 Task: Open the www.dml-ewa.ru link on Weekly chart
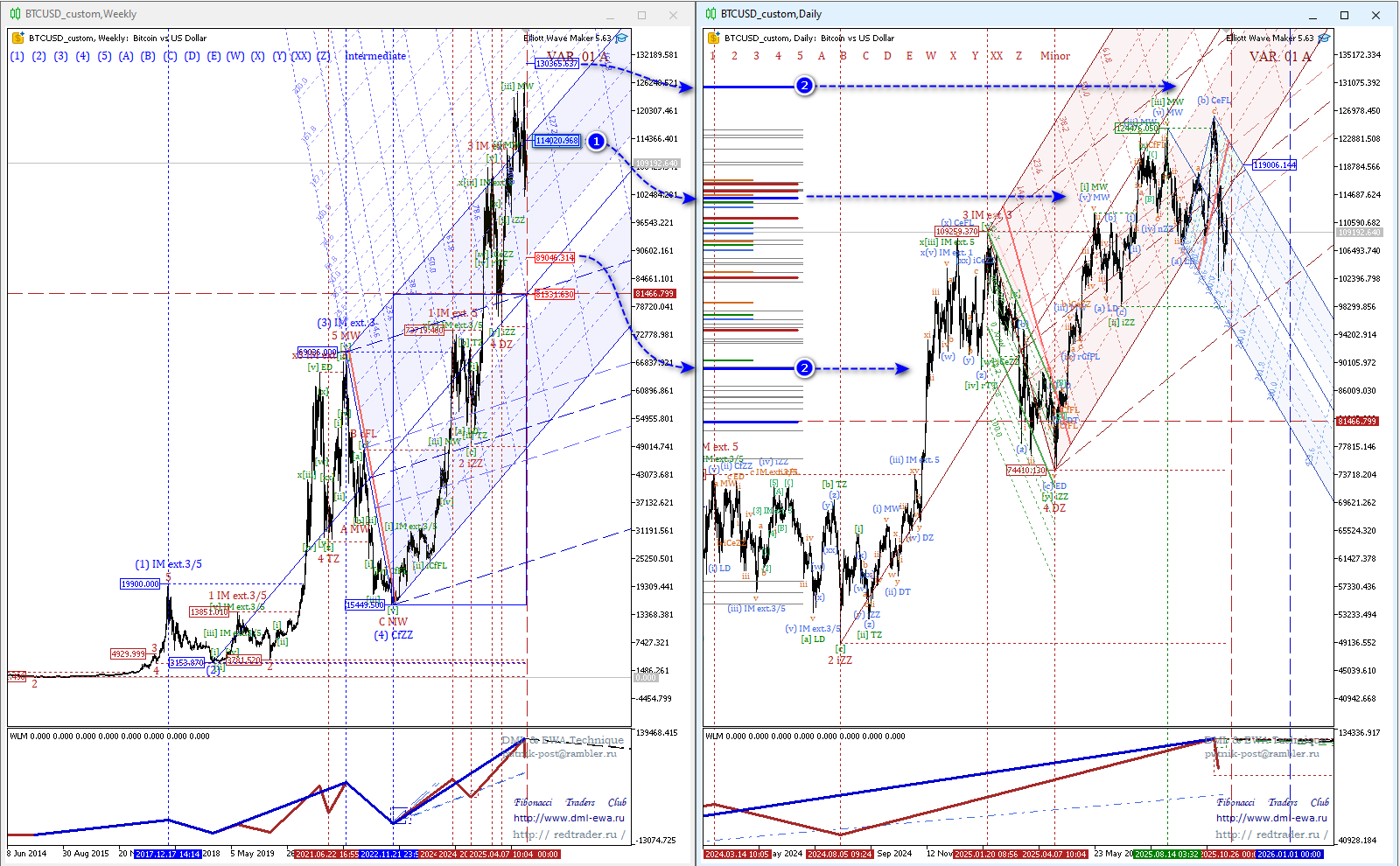(x=569, y=818)
